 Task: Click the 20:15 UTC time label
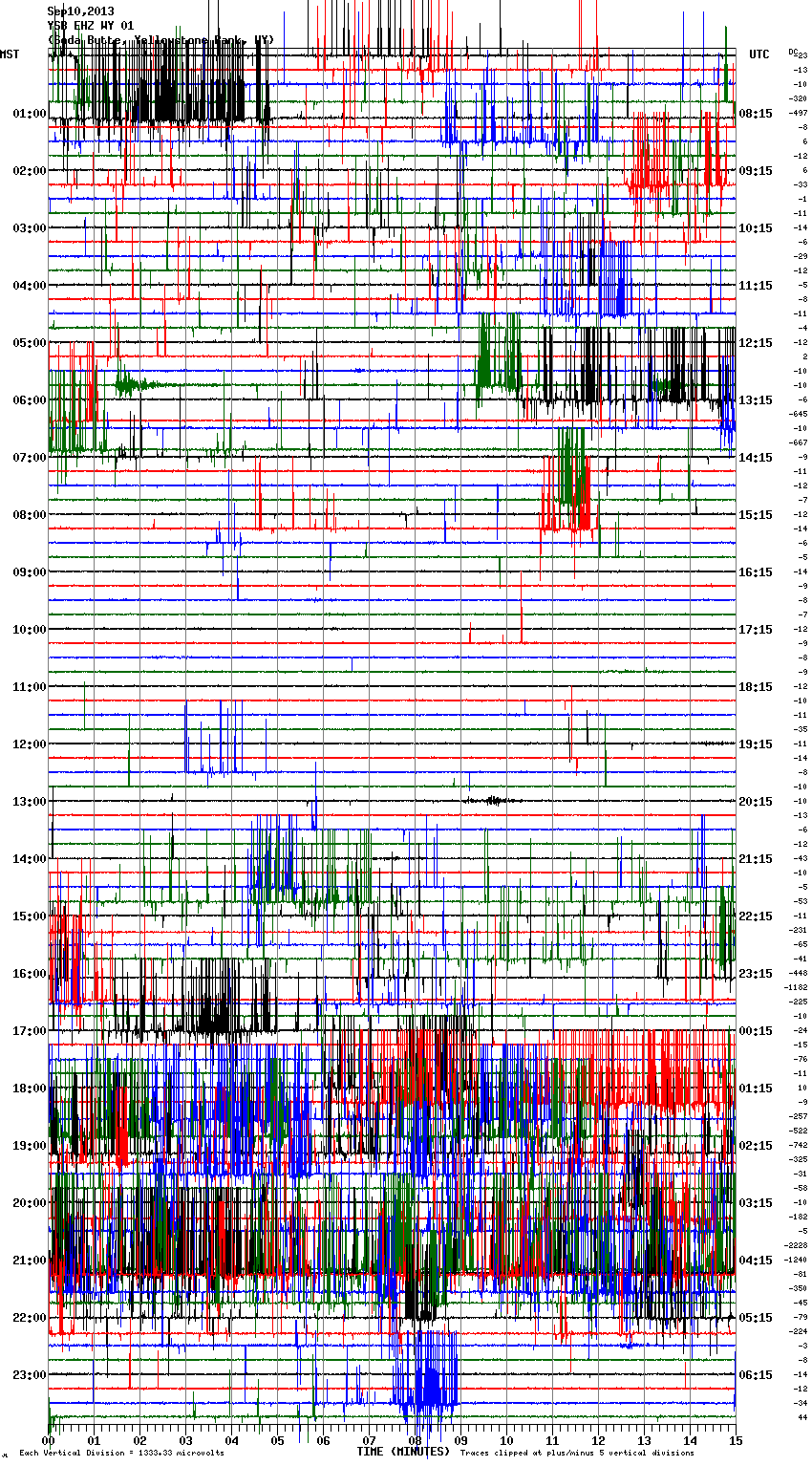tap(756, 802)
